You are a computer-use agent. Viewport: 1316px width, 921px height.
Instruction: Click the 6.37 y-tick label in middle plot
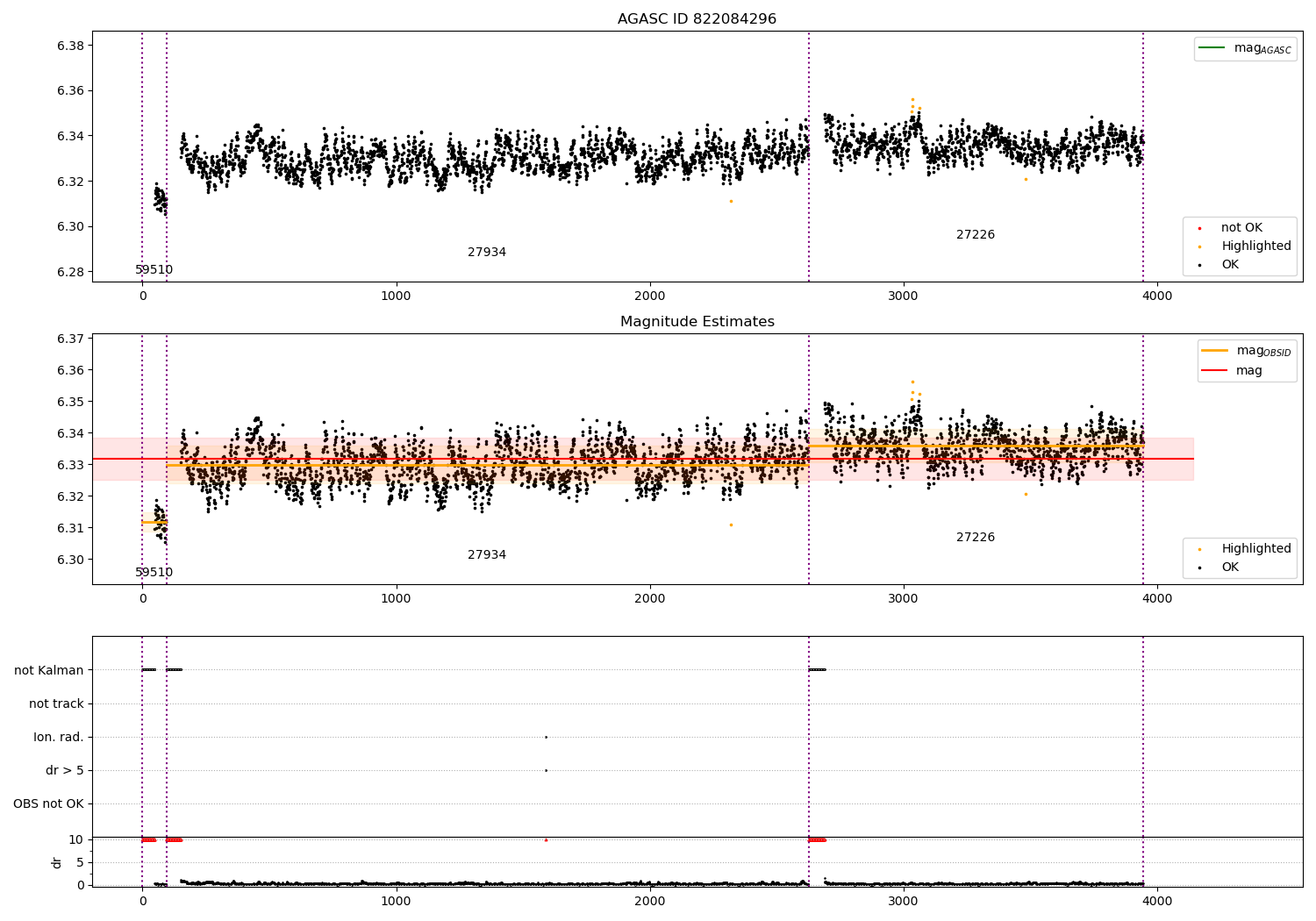[70, 339]
